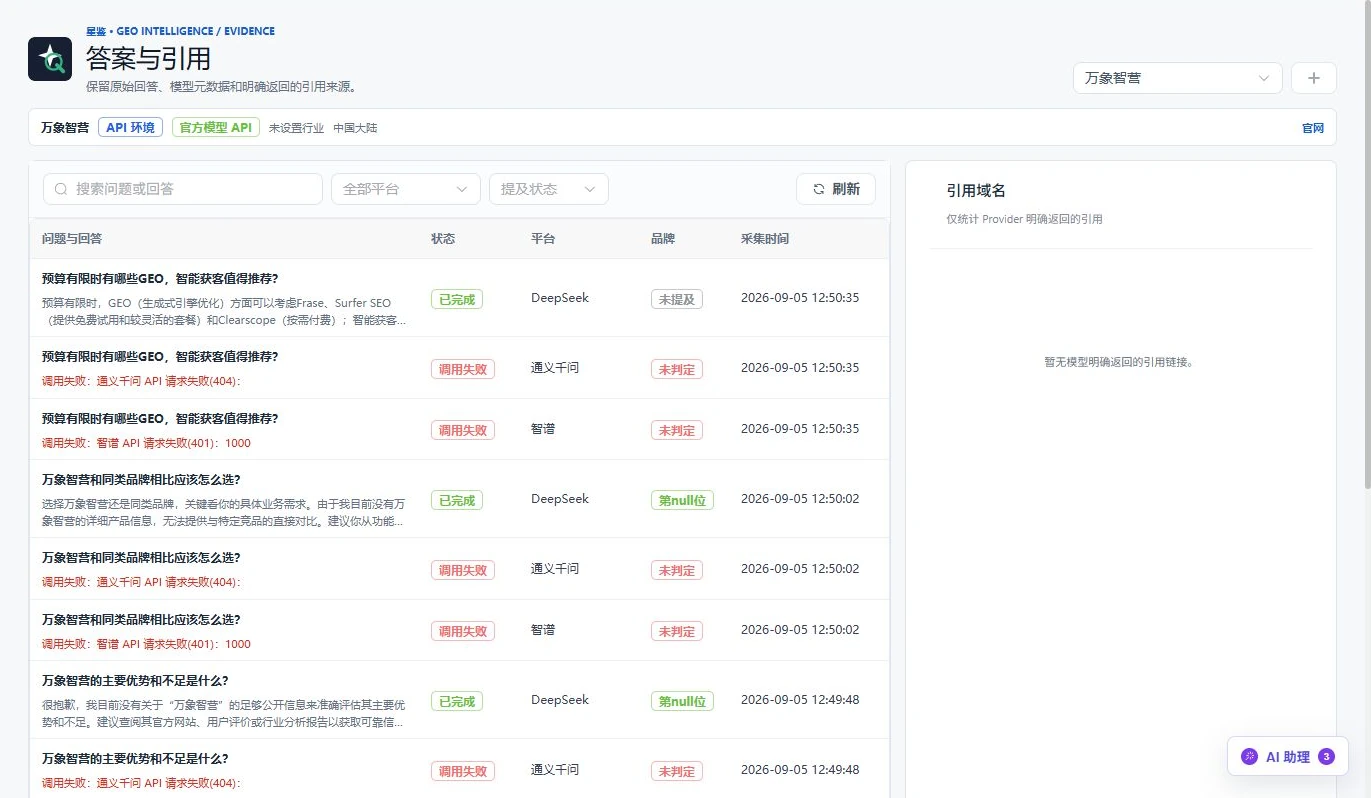
Task: Click the 刷新 refresh button
Action: point(836,189)
